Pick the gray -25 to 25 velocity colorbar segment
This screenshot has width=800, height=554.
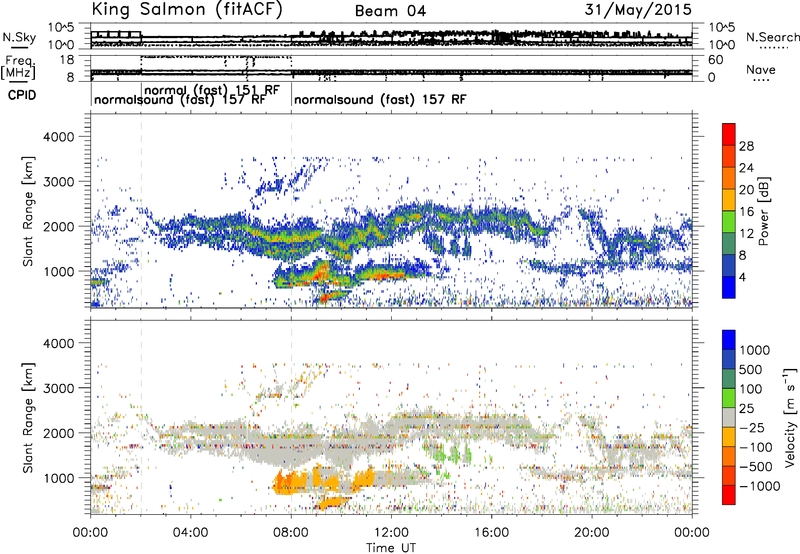[x=729, y=417]
